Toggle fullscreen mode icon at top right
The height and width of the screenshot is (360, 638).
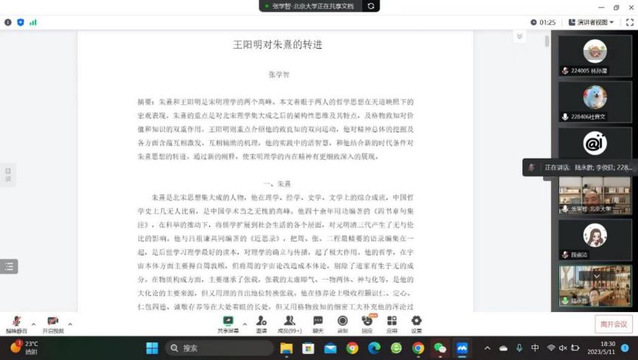coord(629,22)
